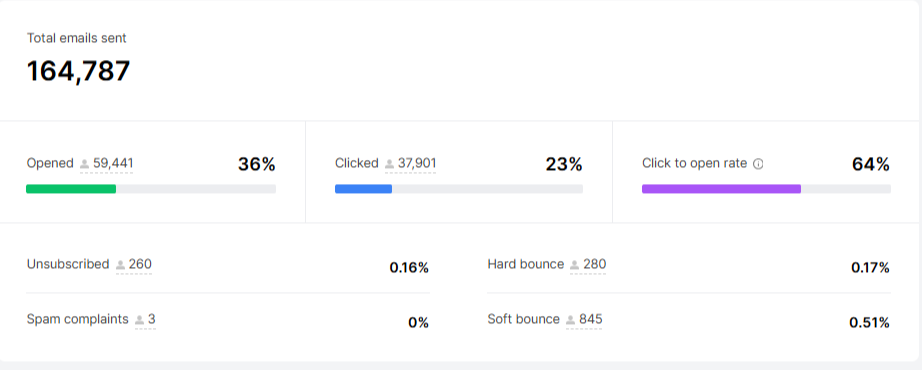Click the 164,787 total emails sent figure
Viewport: 922px width, 370px height.
[x=78, y=71]
